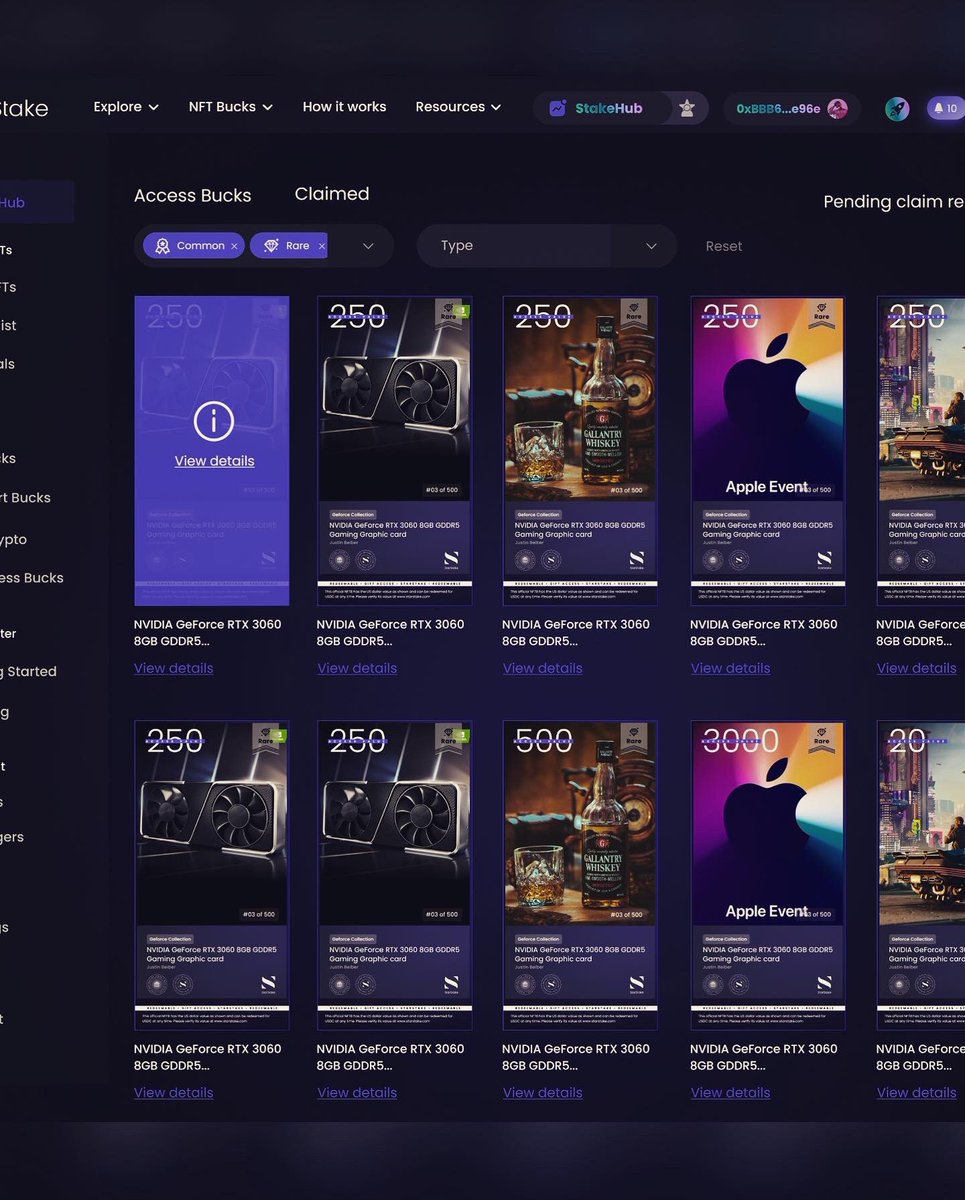965x1200 pixels.
Task: Open View details under top-row unhighlighted graphics card
Action: pyautogui.click(x=357, y=668)
